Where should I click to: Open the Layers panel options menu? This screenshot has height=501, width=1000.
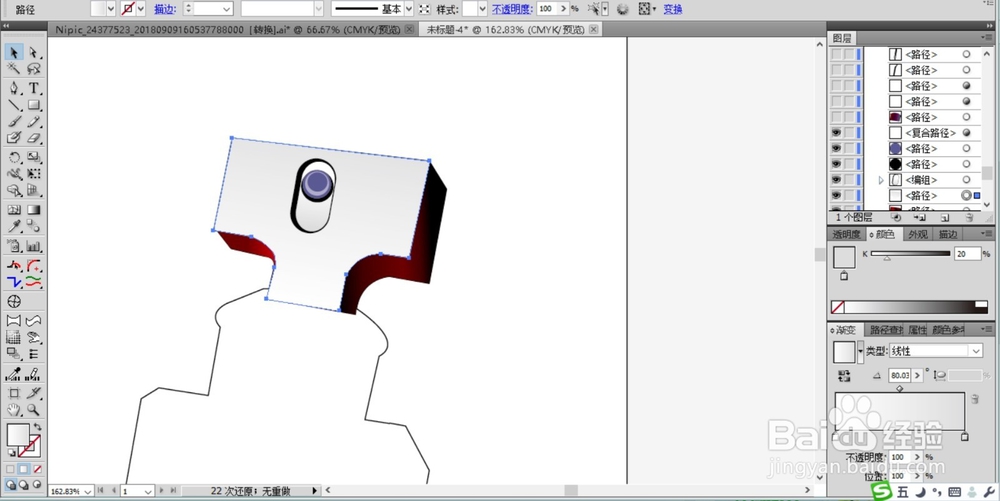pyautogui.click(x=989, y=38)
